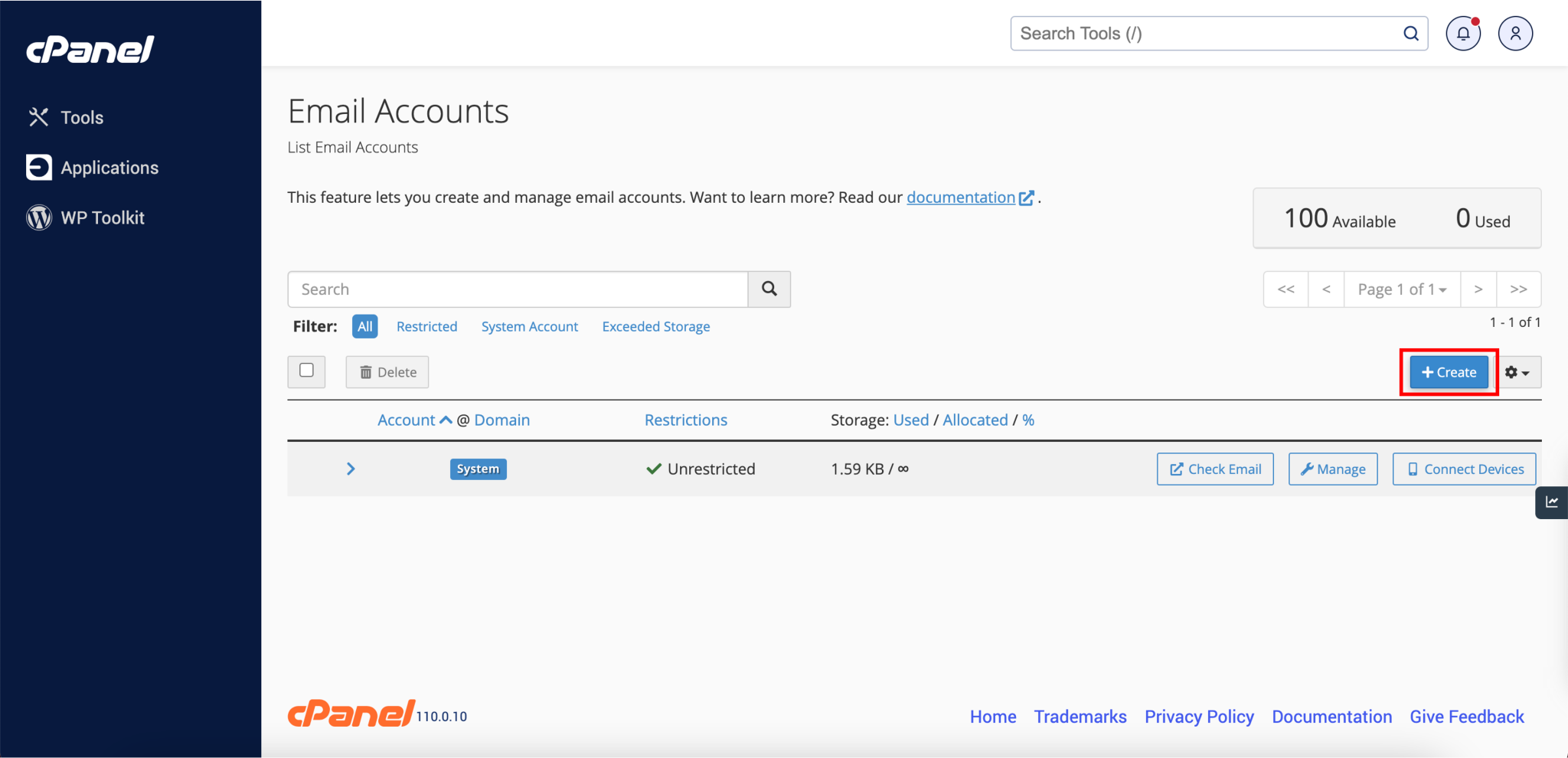Filter by Restricted accounts

pyautogui.click(x=426, y=326)
